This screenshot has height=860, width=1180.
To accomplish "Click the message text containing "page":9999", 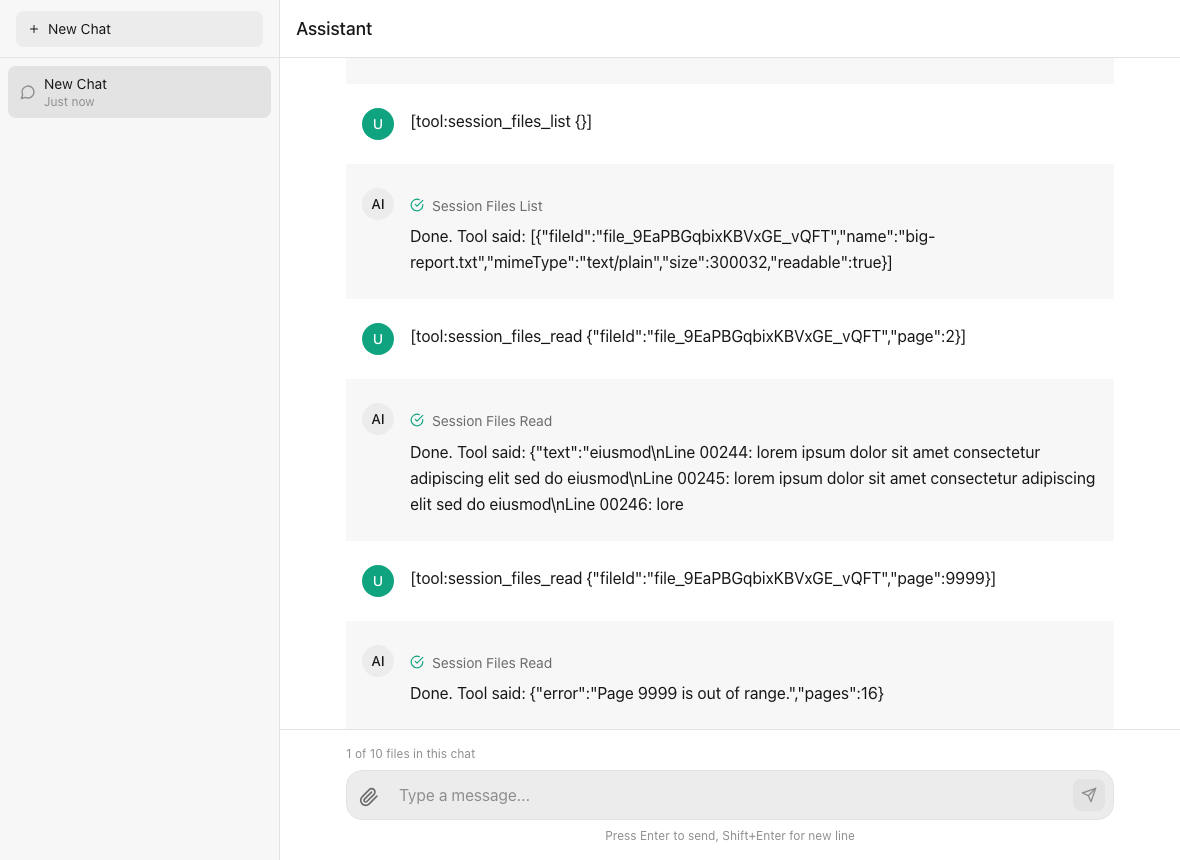I will [703, 579].
